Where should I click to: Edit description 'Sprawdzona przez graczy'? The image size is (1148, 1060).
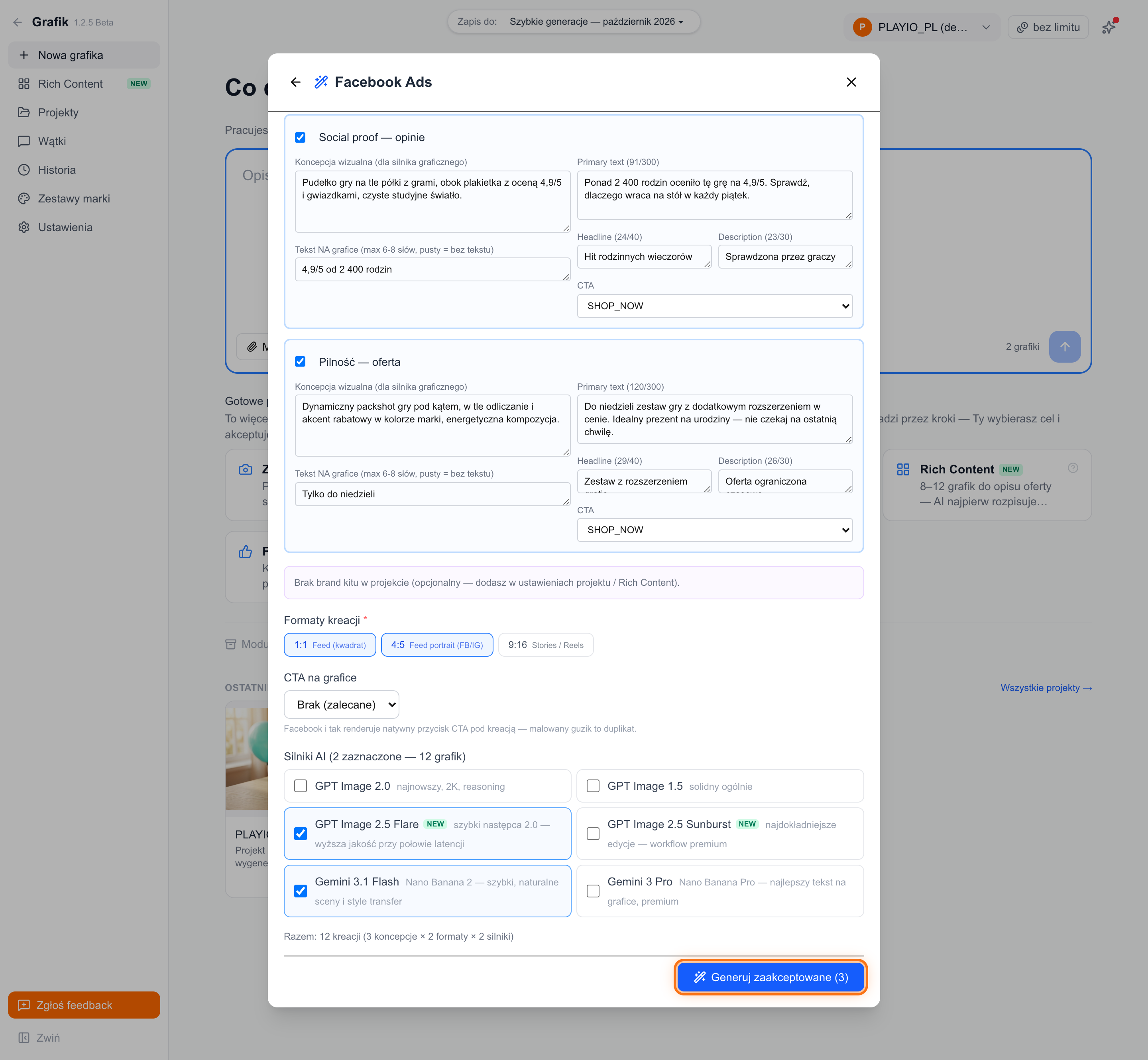[785, 256]
